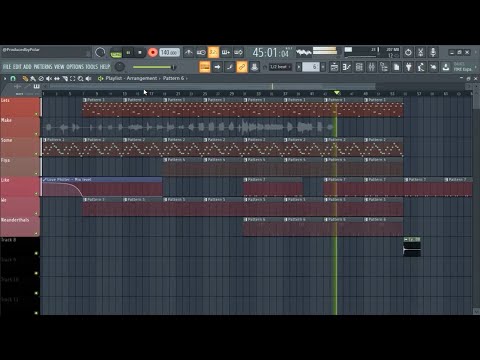480x360 pixels.
Task: Toggle the orange link icon in the toolbar
Action: 242,67
